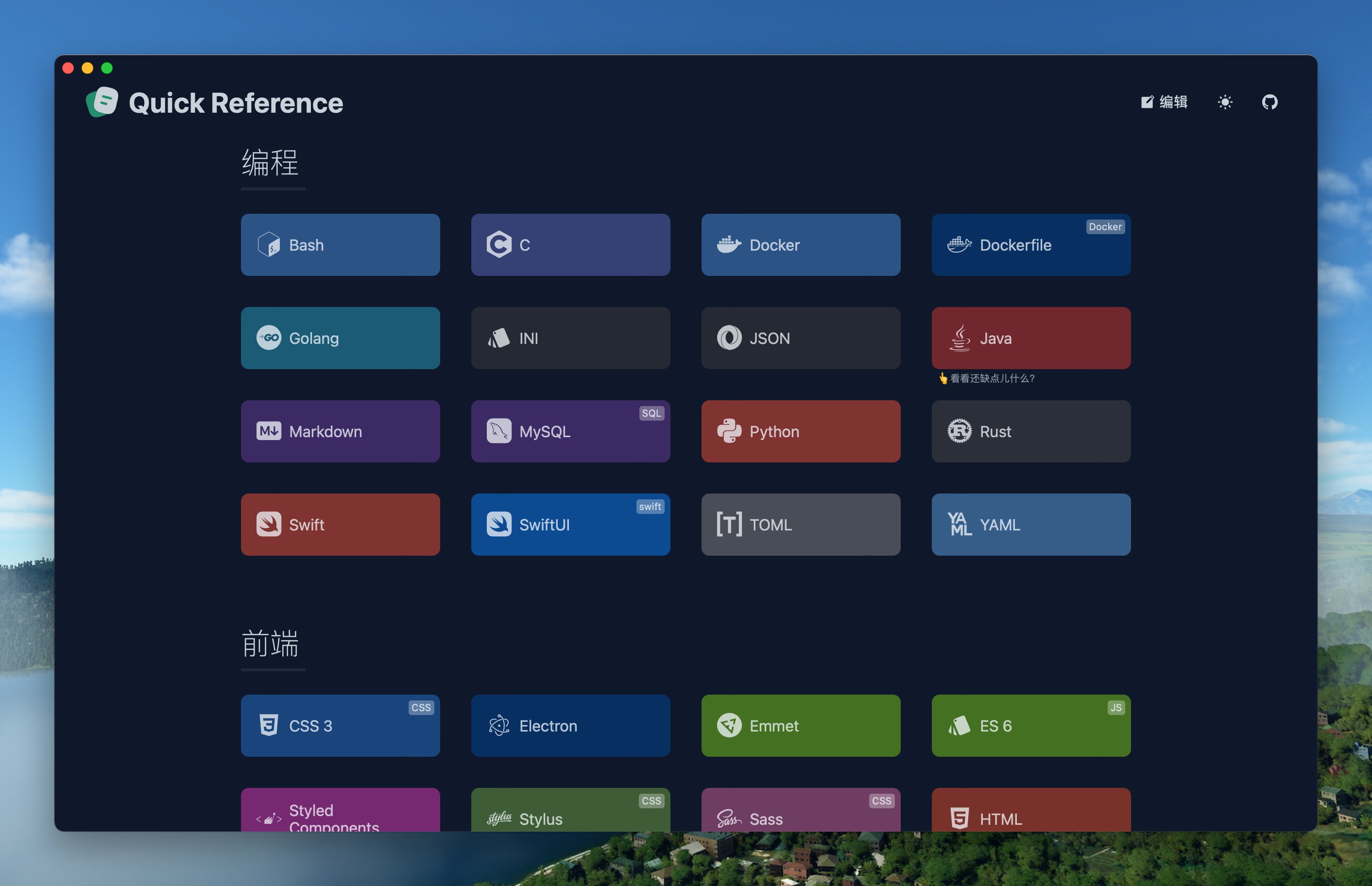The width and height of the screenshot is (1372, 886).
Task: Click the SQL tag on MySQL card
Action: tap(651, 413)
